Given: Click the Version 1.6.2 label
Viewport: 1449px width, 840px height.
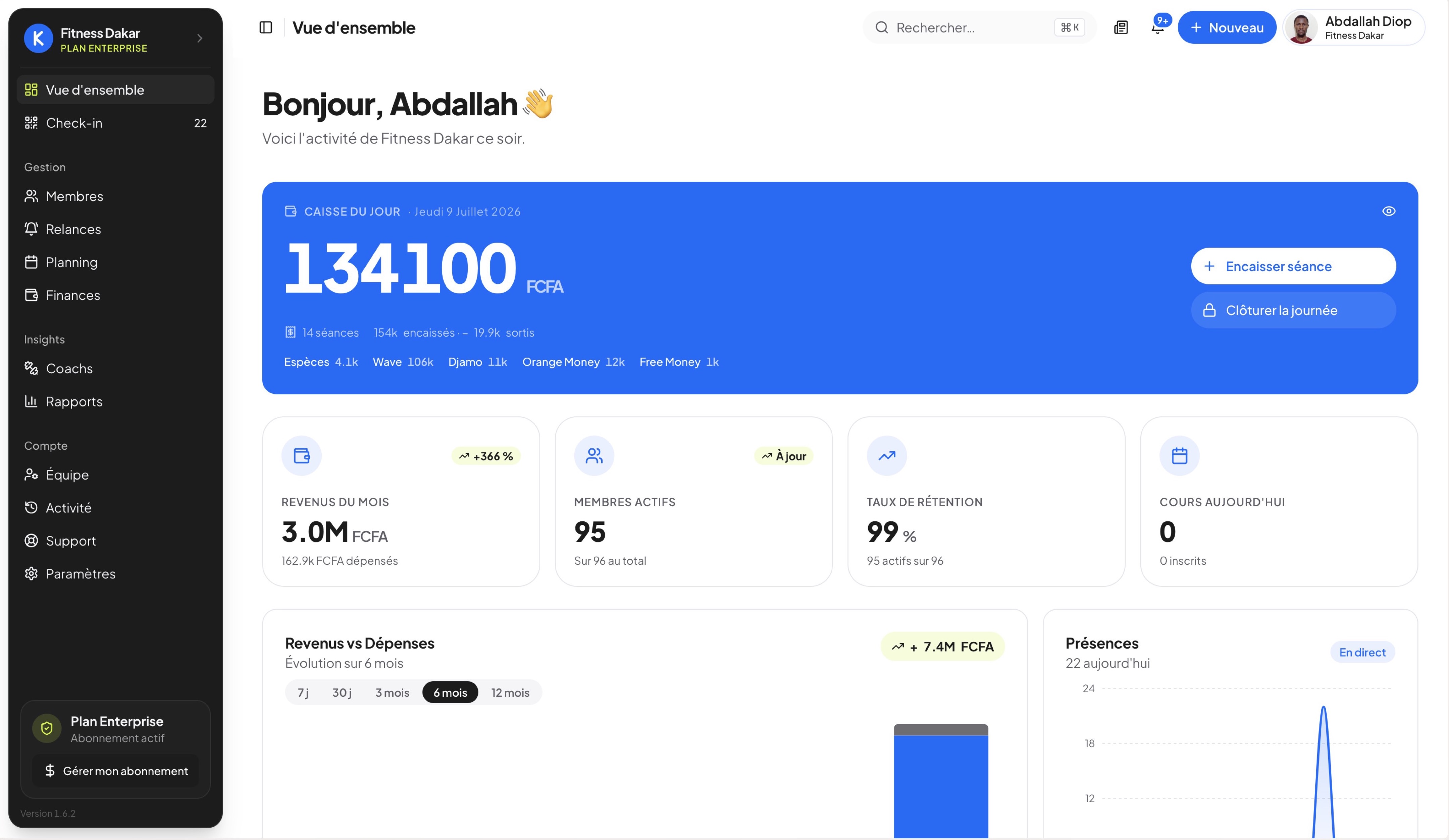Looking at the screenshot, I should pyautogui.click(x=48, y=813).
